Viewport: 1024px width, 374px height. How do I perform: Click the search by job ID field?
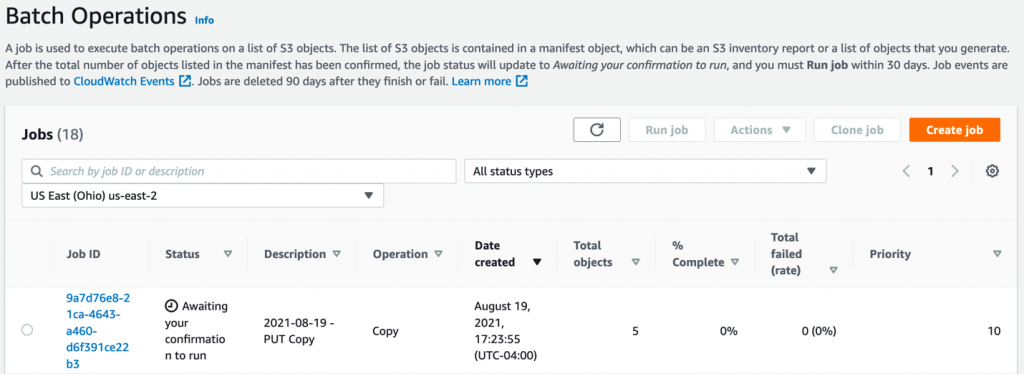[239, 171]
